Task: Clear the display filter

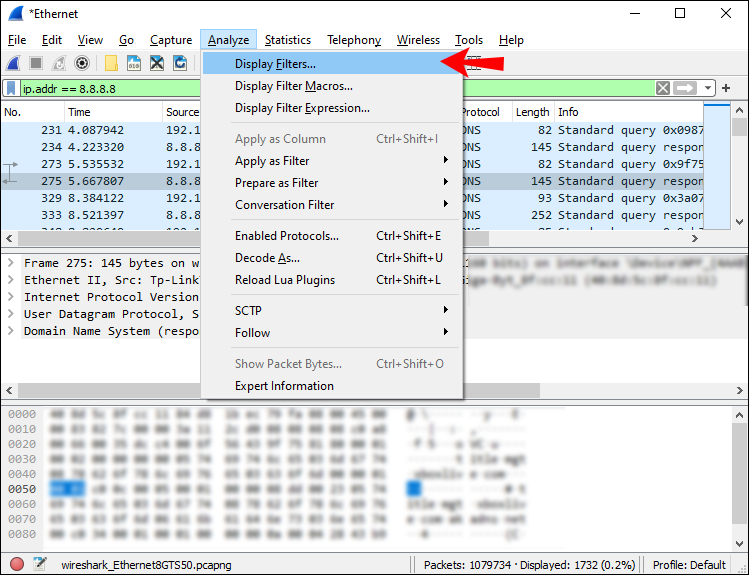Action: point(663,88)
